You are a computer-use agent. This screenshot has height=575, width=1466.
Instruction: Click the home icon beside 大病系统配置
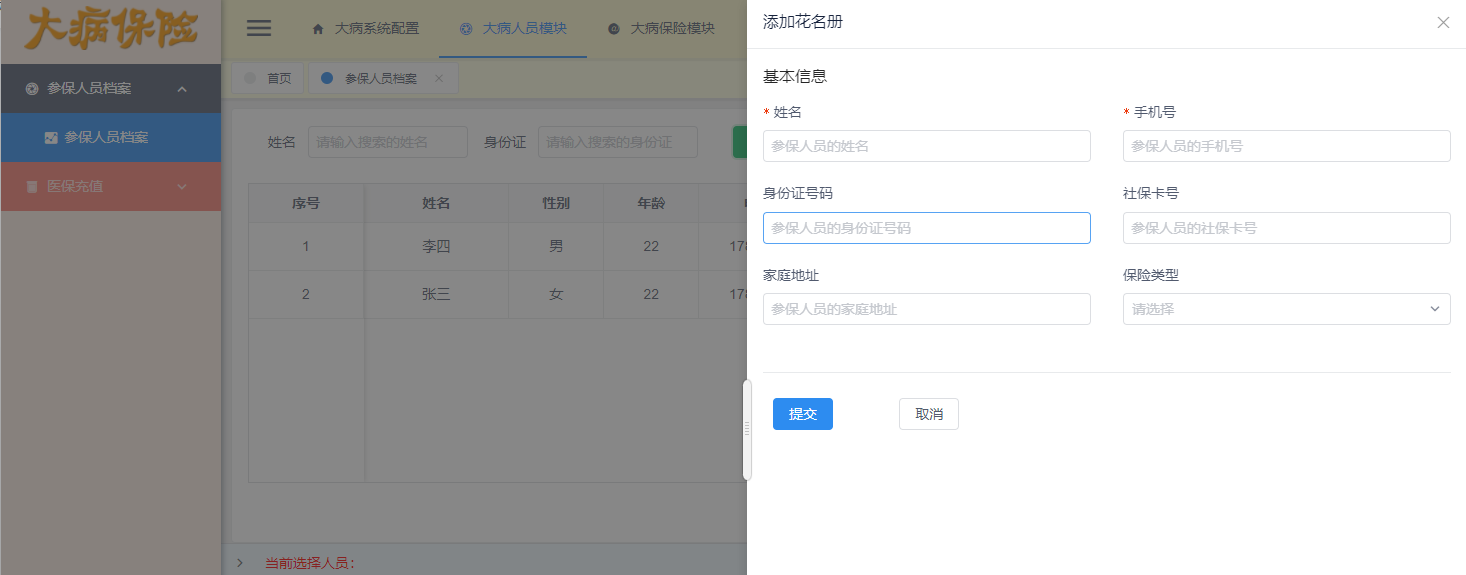pos(319,29)
